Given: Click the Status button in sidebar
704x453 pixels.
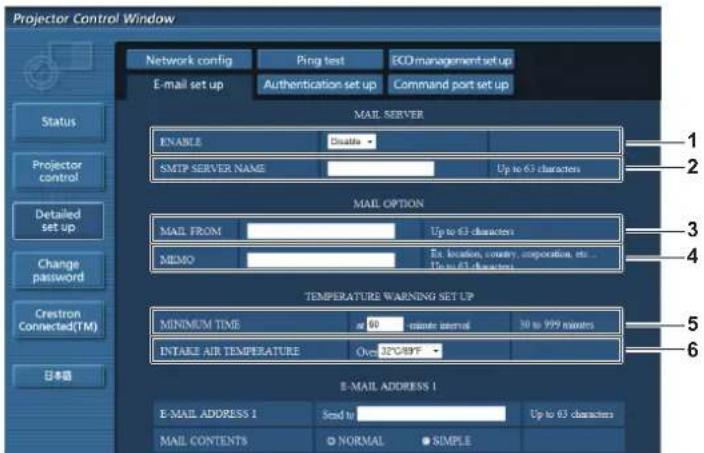Looking at the screenshot, I should [59, 122].
